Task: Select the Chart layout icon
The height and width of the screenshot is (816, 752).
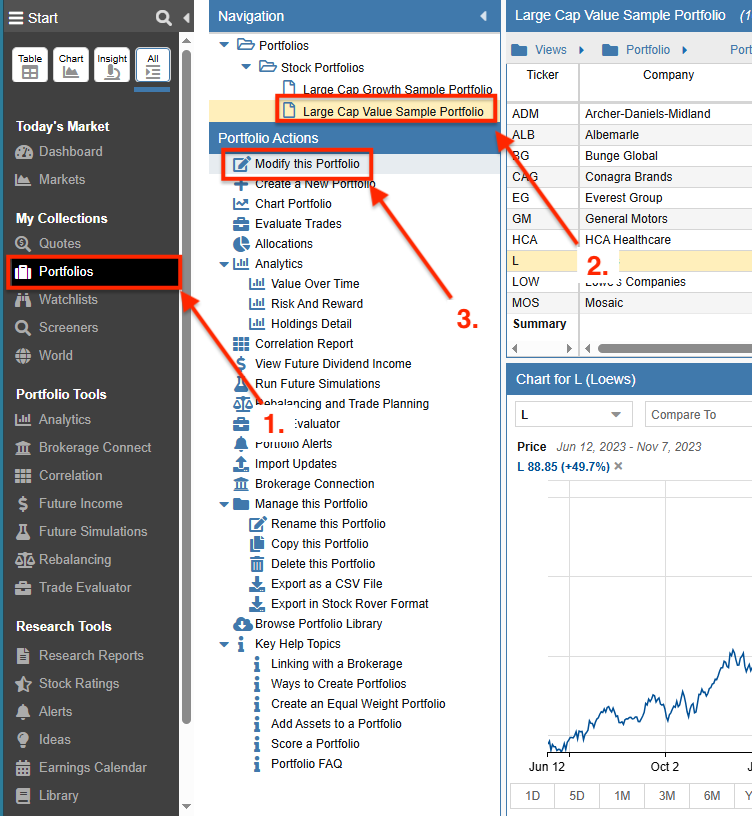Action: (71, 65)
